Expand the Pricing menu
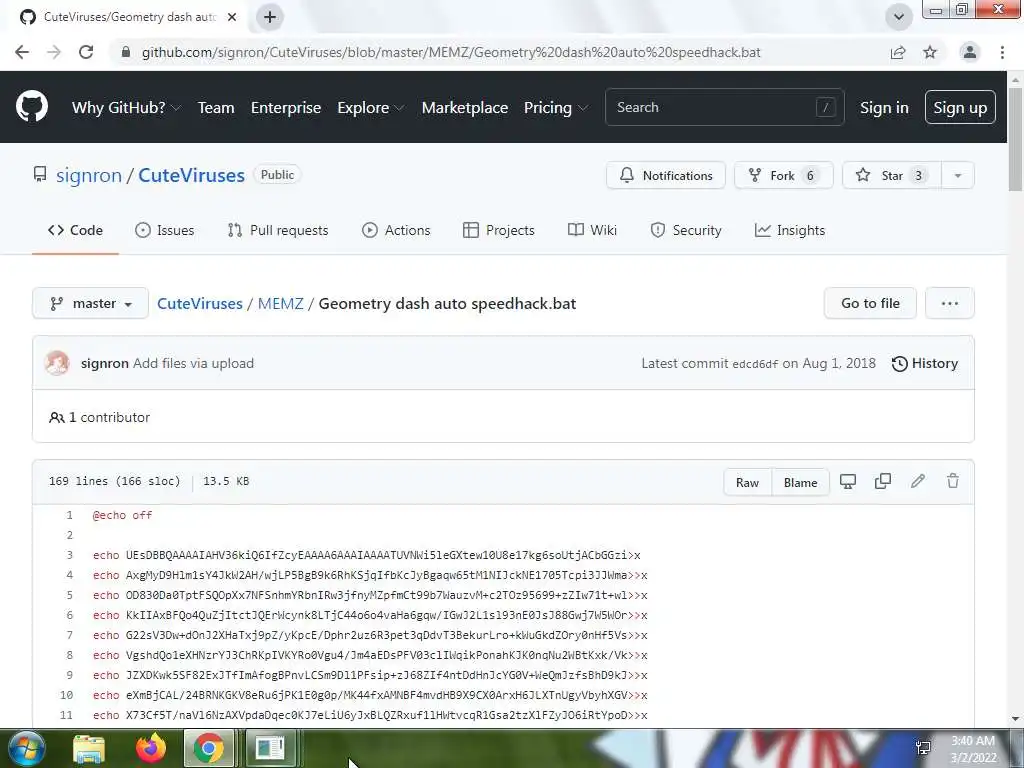Viewport: 1024px width, 768px height. pyautogui.click(x=555, y=108)
